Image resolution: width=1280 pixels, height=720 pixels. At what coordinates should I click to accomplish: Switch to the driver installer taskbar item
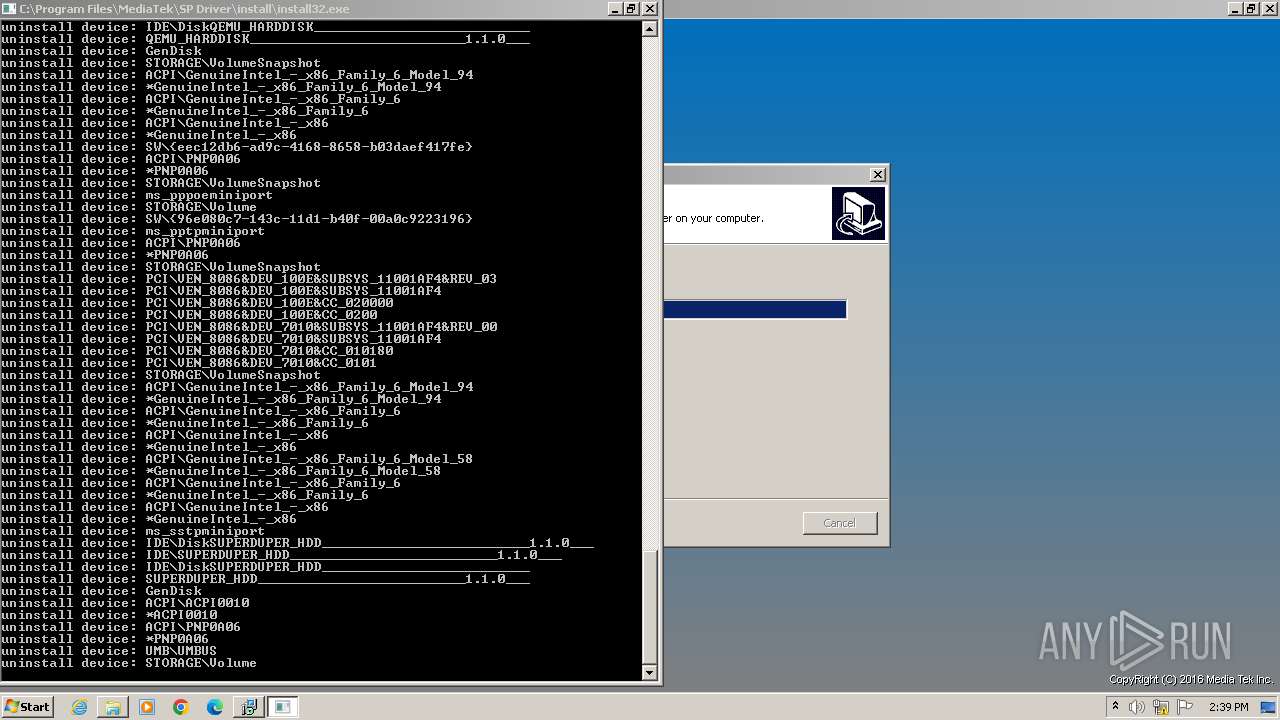point(248,707)
